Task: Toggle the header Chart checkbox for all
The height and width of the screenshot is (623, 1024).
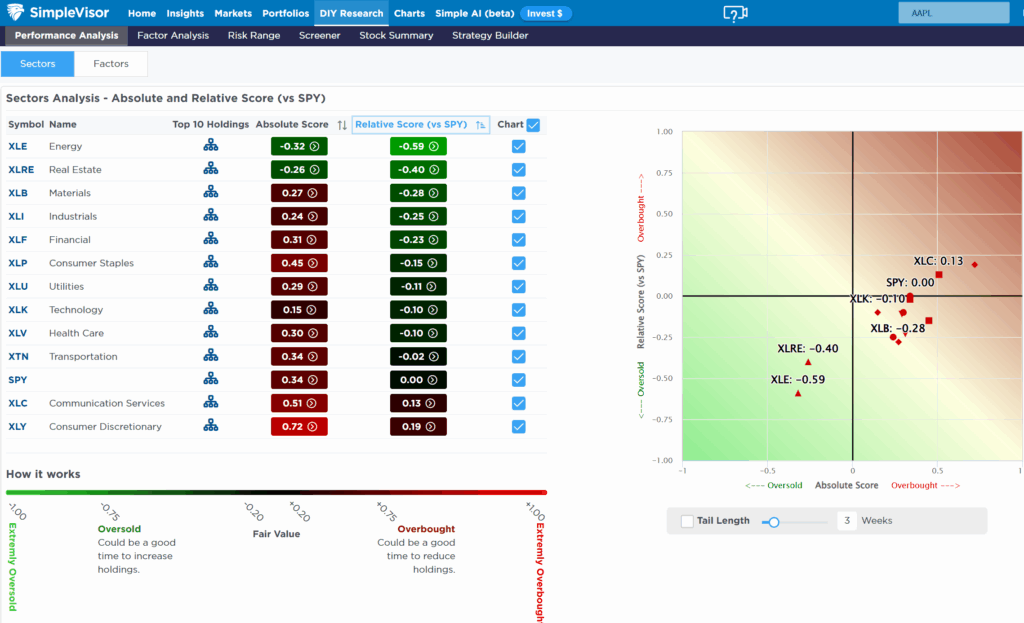Action: [x=534, y=125]
